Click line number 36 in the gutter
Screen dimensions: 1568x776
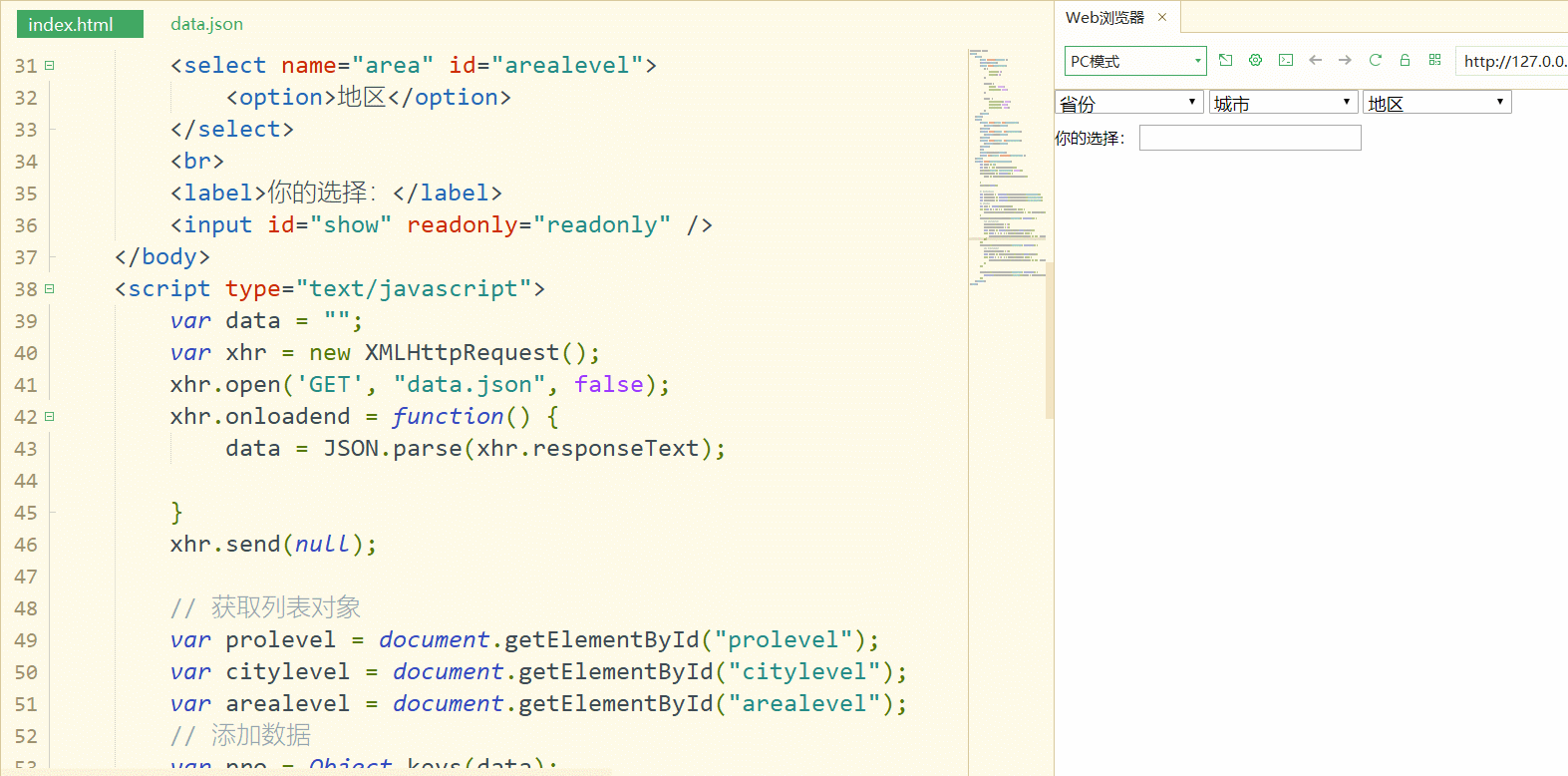tap(26, 225)
